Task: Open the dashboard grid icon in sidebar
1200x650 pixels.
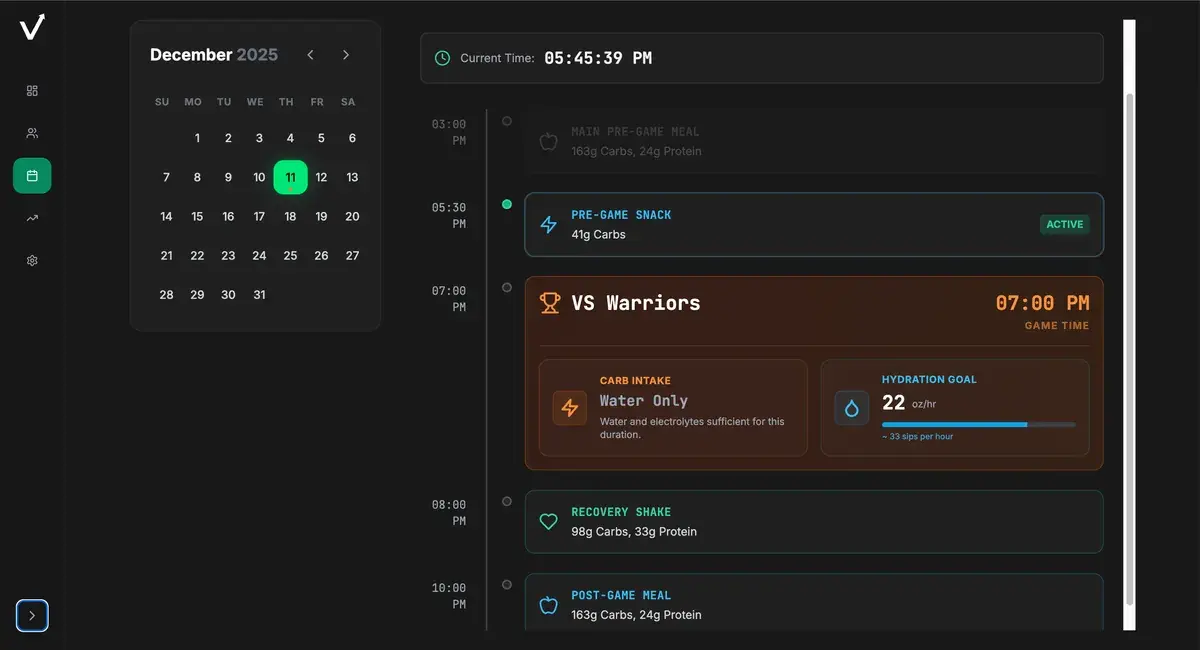Action: coord(31,90)
